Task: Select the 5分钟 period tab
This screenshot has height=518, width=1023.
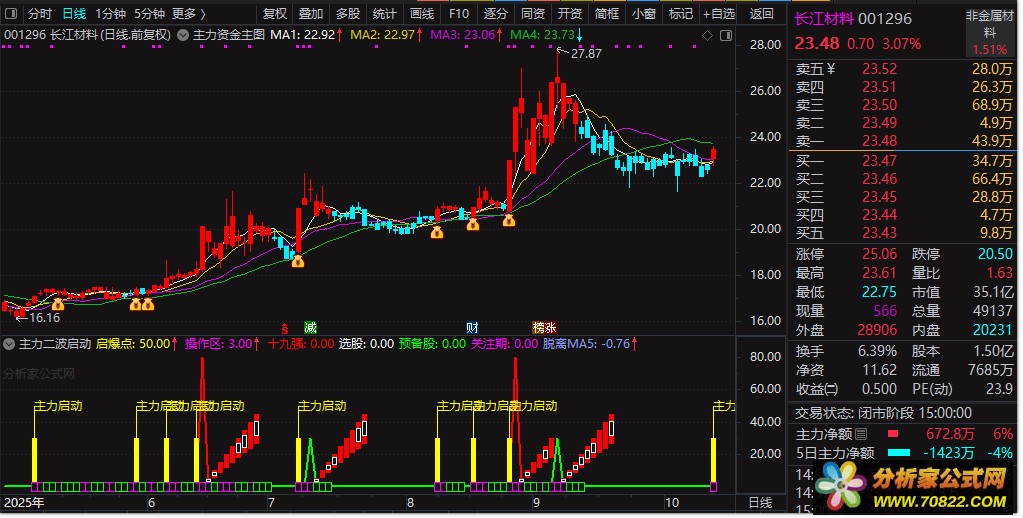Action: [149, 14]
